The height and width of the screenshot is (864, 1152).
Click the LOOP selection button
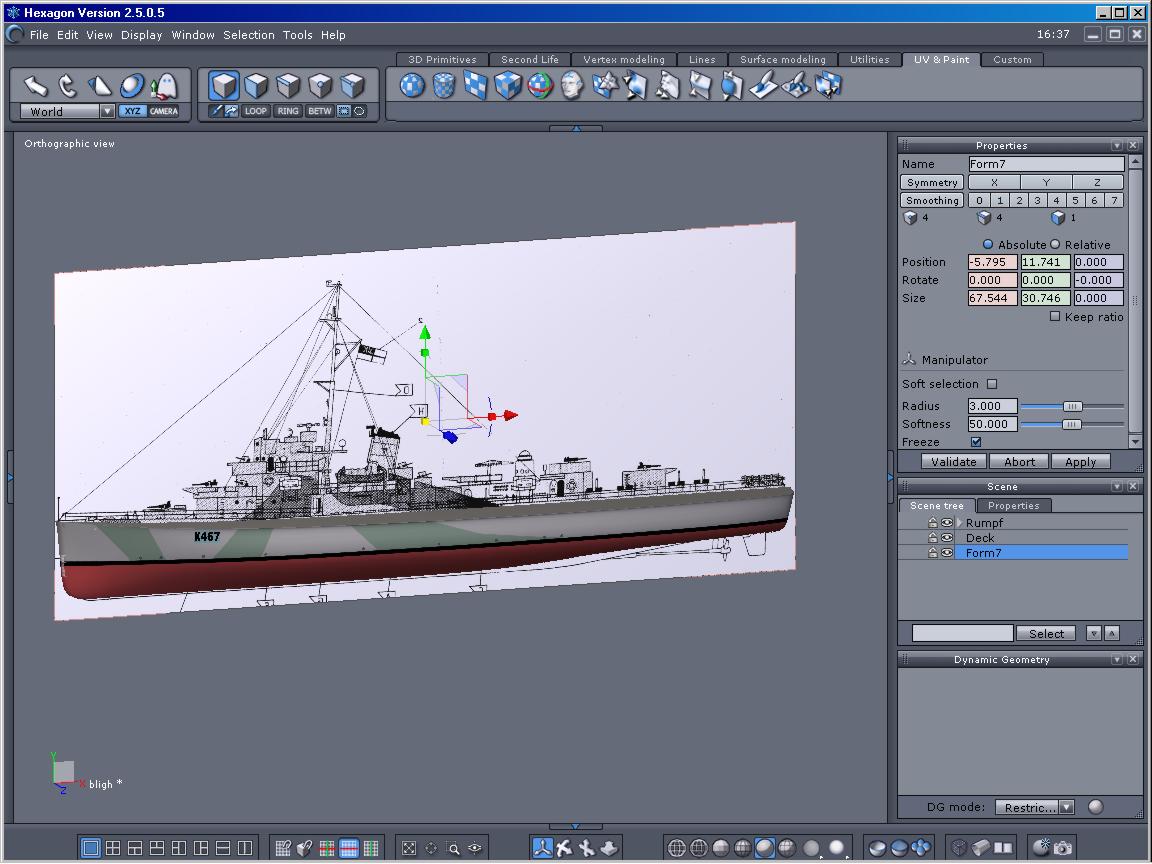point(256,111)
